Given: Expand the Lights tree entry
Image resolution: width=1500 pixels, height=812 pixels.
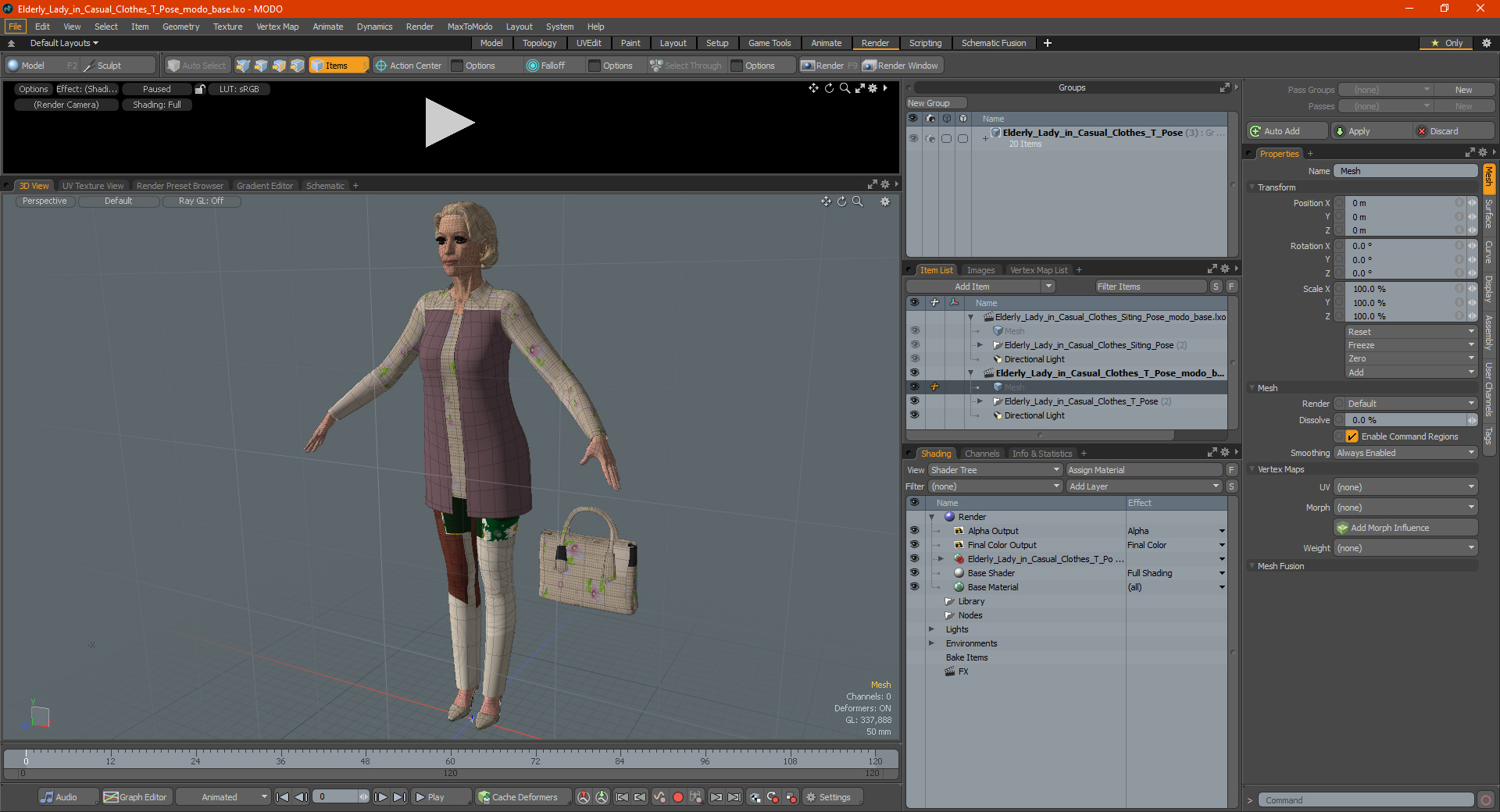Looking at the screenshot, I should click(931, 629).
